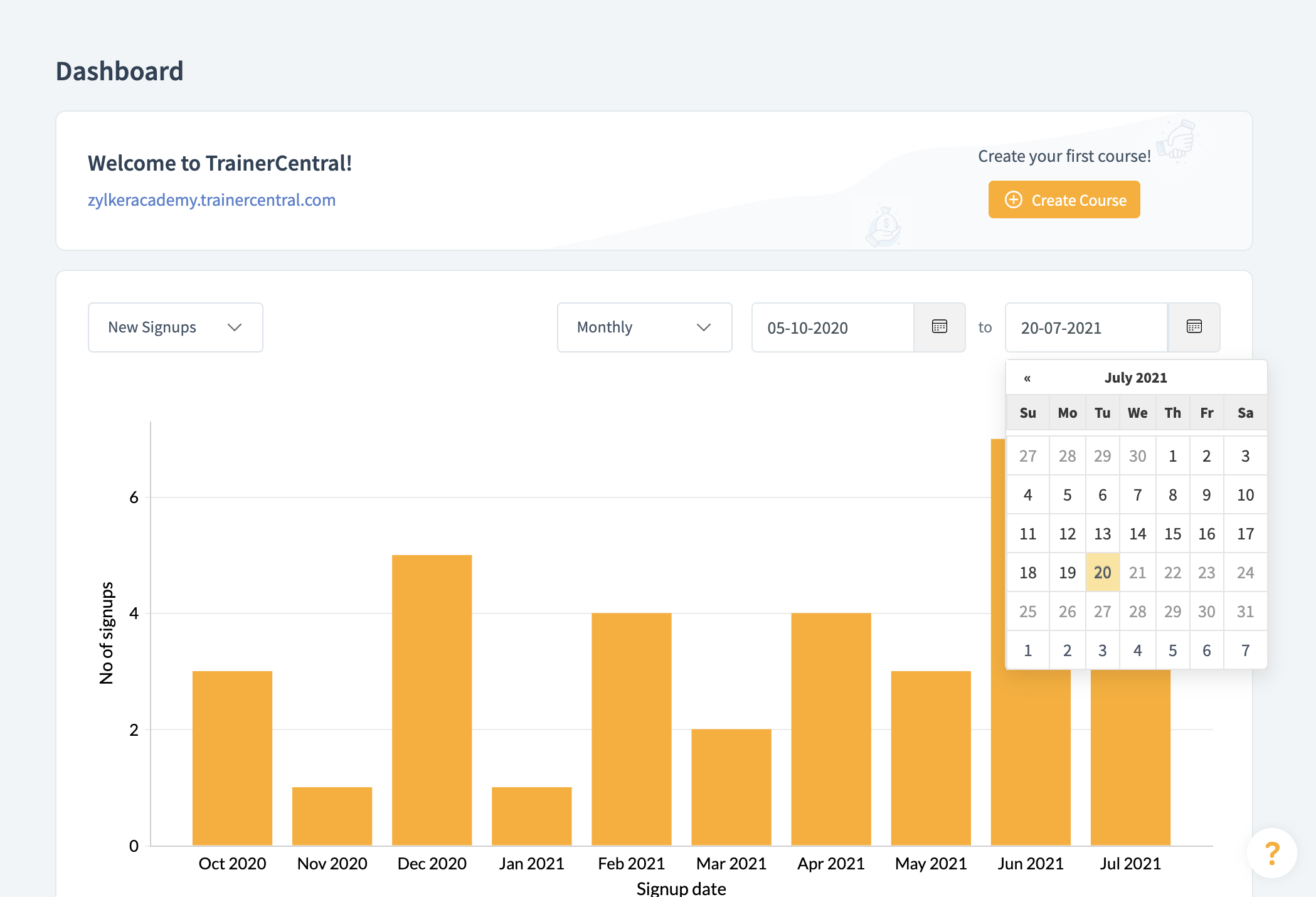The image size is (1316, 897).
Task: Click the Jun 2021 bar in chart
Action: click(x=1030, y=758)
